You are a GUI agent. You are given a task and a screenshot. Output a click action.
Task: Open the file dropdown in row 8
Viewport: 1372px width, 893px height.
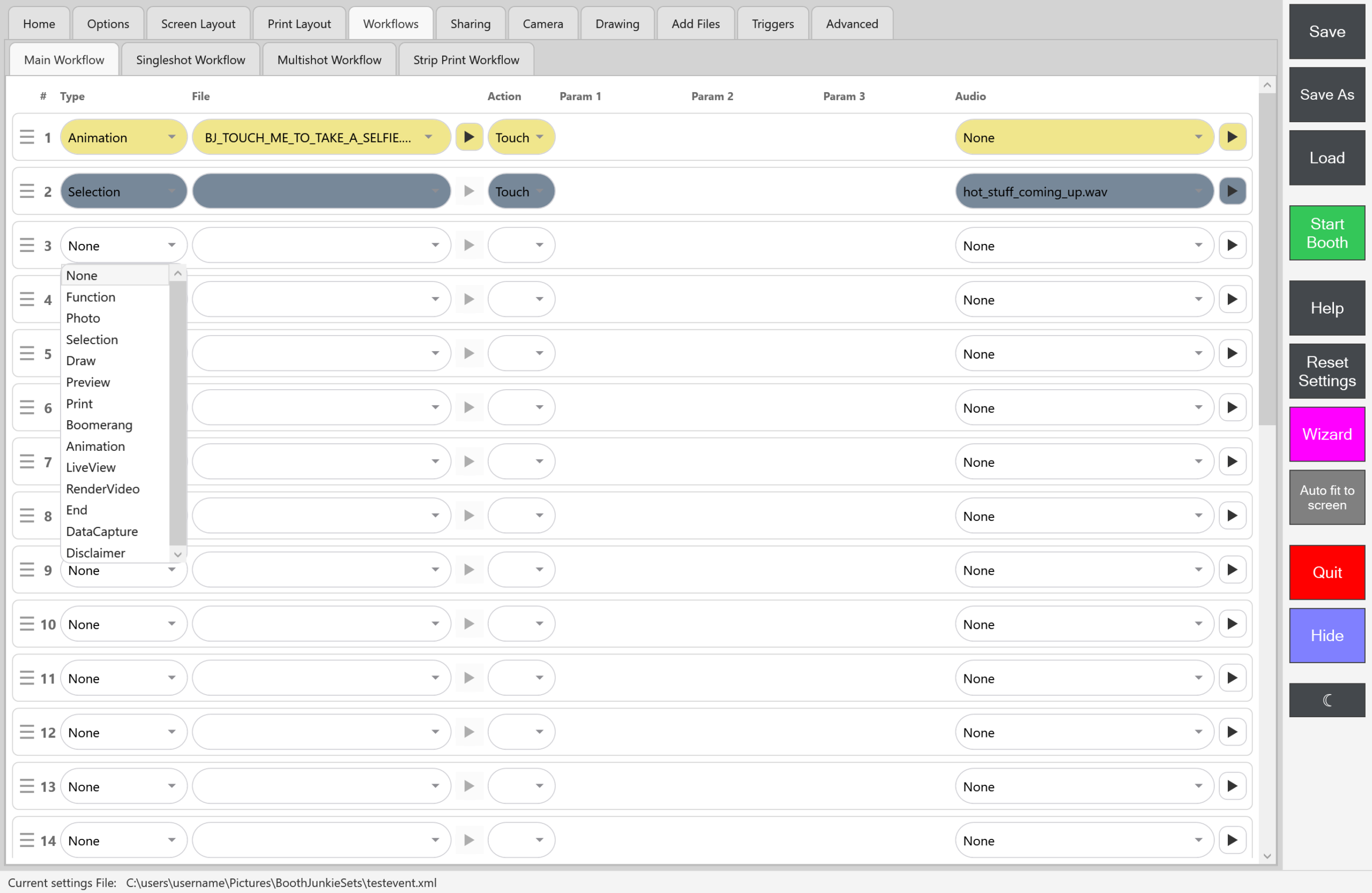coord(321,516)
